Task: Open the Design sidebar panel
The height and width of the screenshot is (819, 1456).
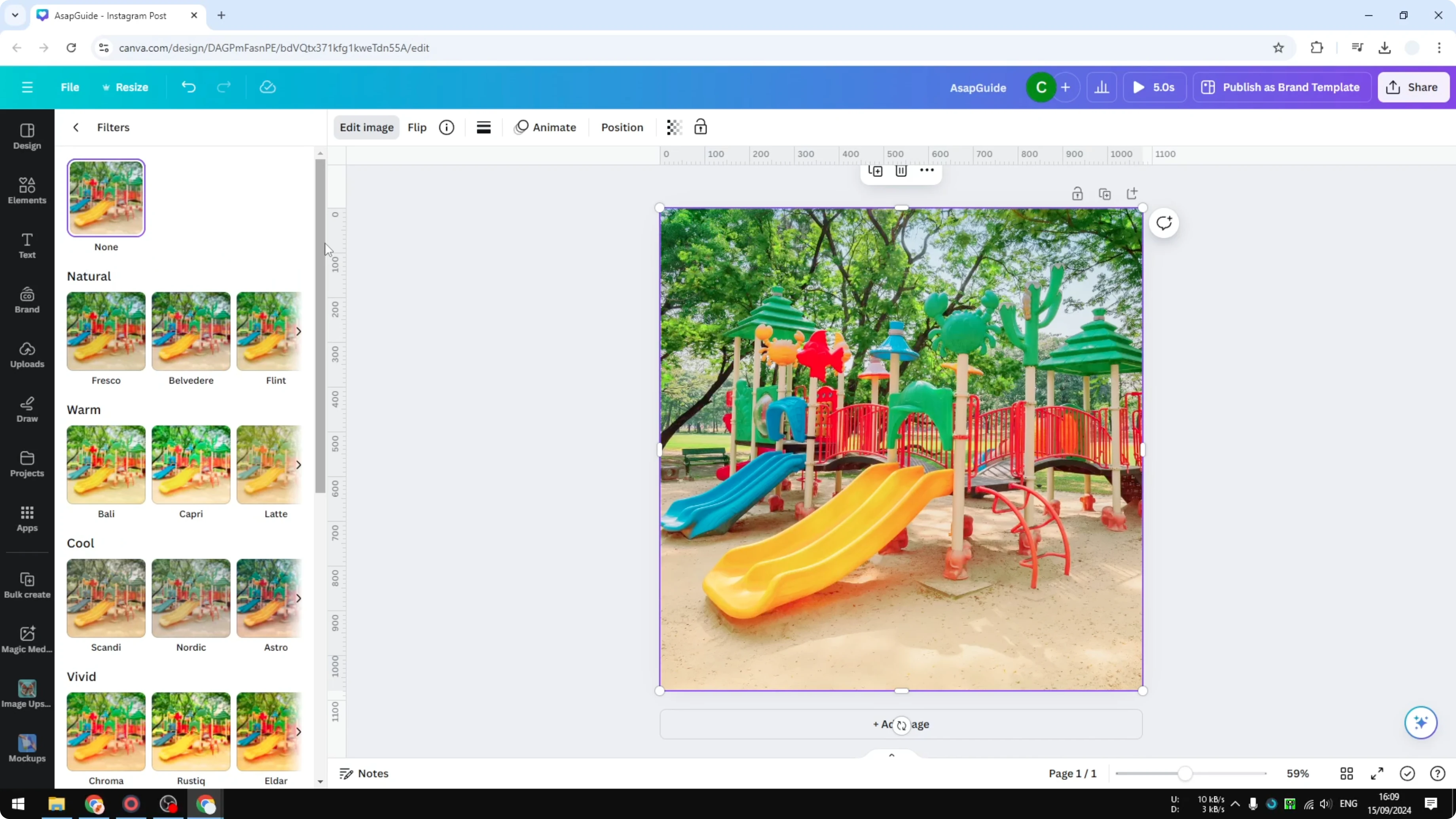Action: [x=27, y=136]
